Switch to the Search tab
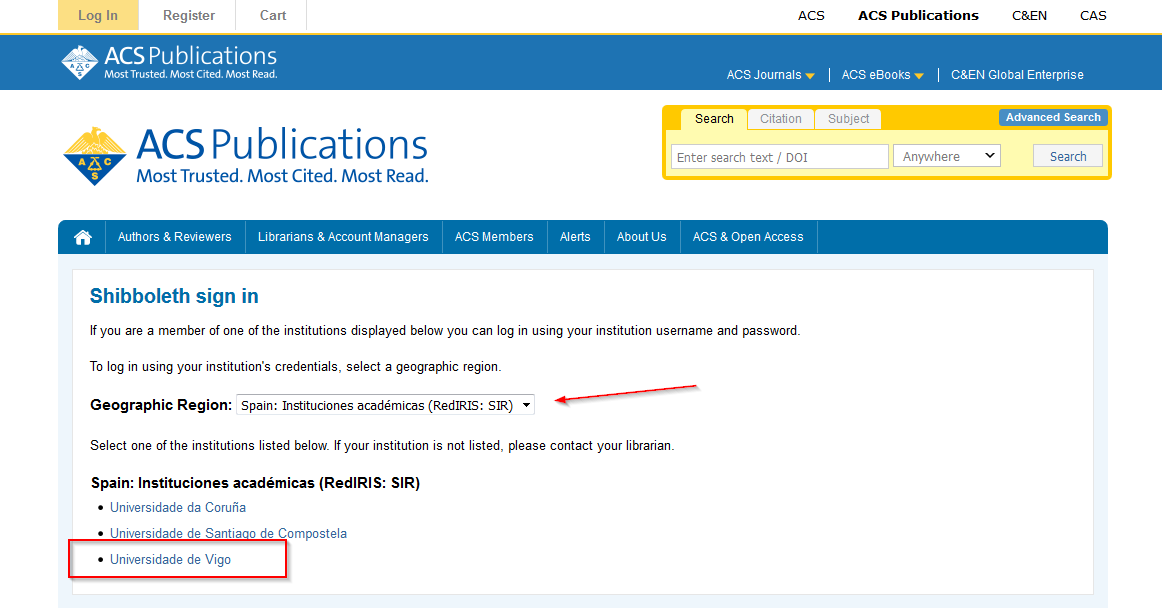 click(714, 119)
